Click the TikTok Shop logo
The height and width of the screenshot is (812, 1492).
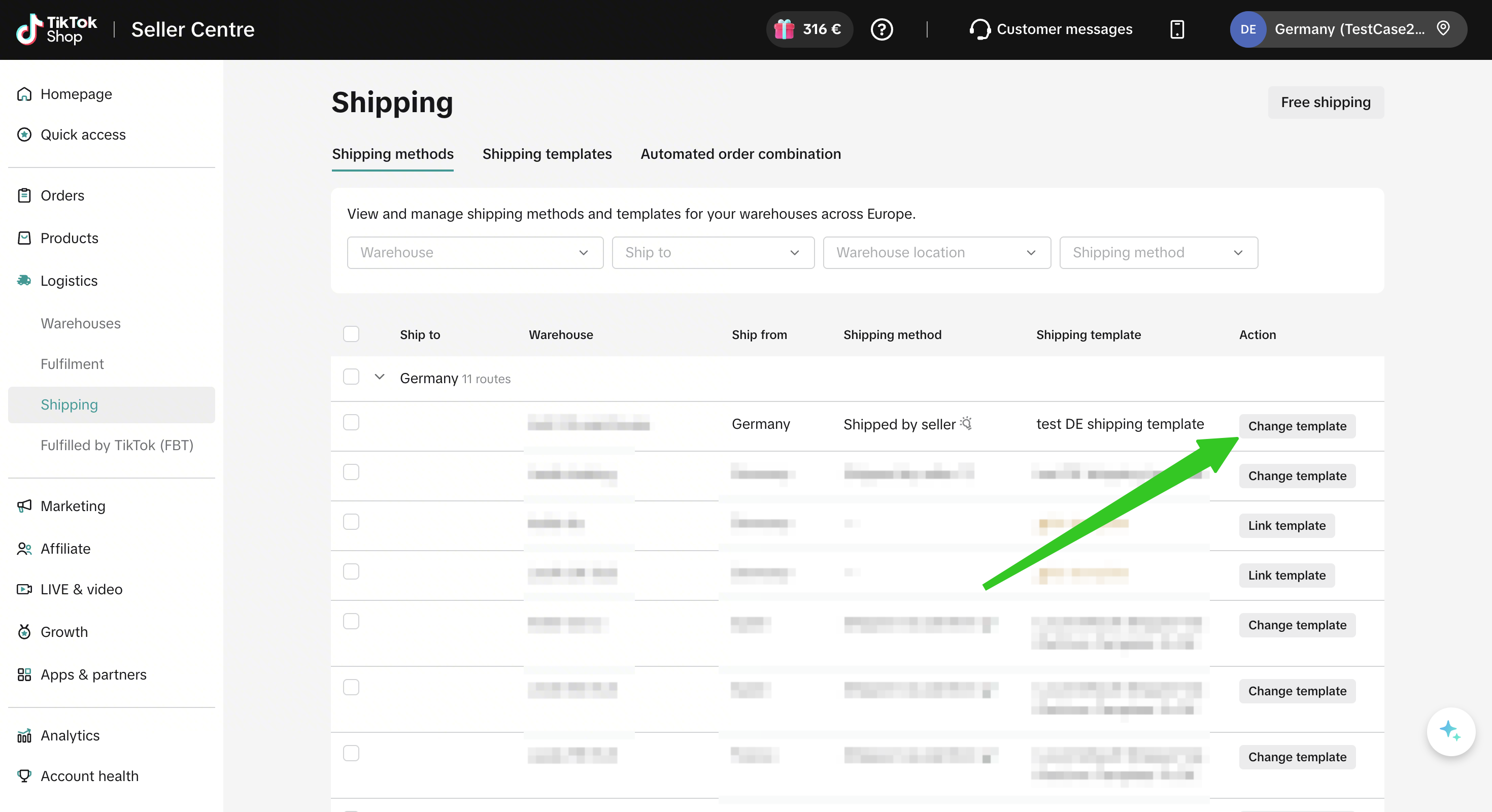tap(57, 29)
